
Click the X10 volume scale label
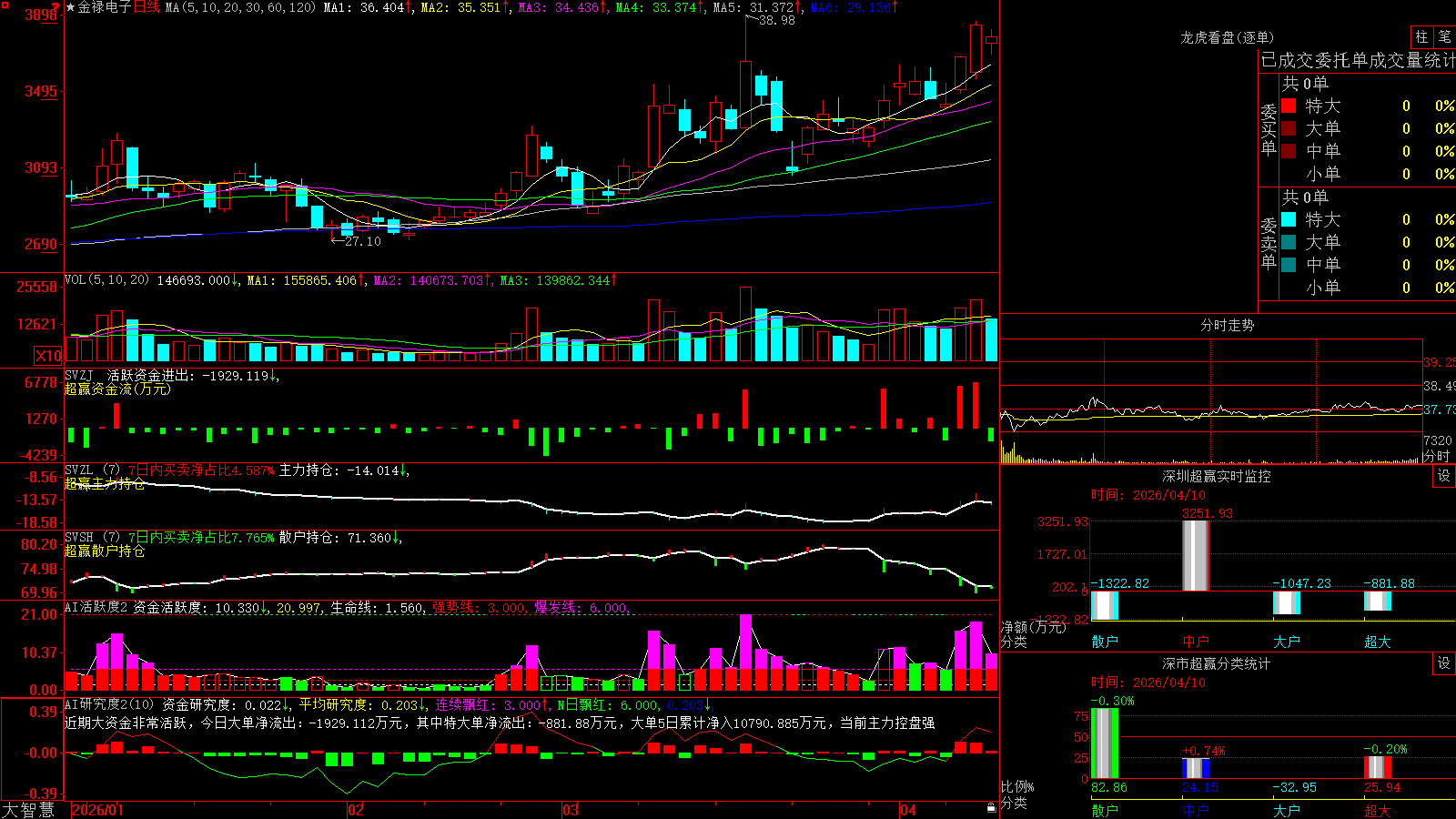48,356
